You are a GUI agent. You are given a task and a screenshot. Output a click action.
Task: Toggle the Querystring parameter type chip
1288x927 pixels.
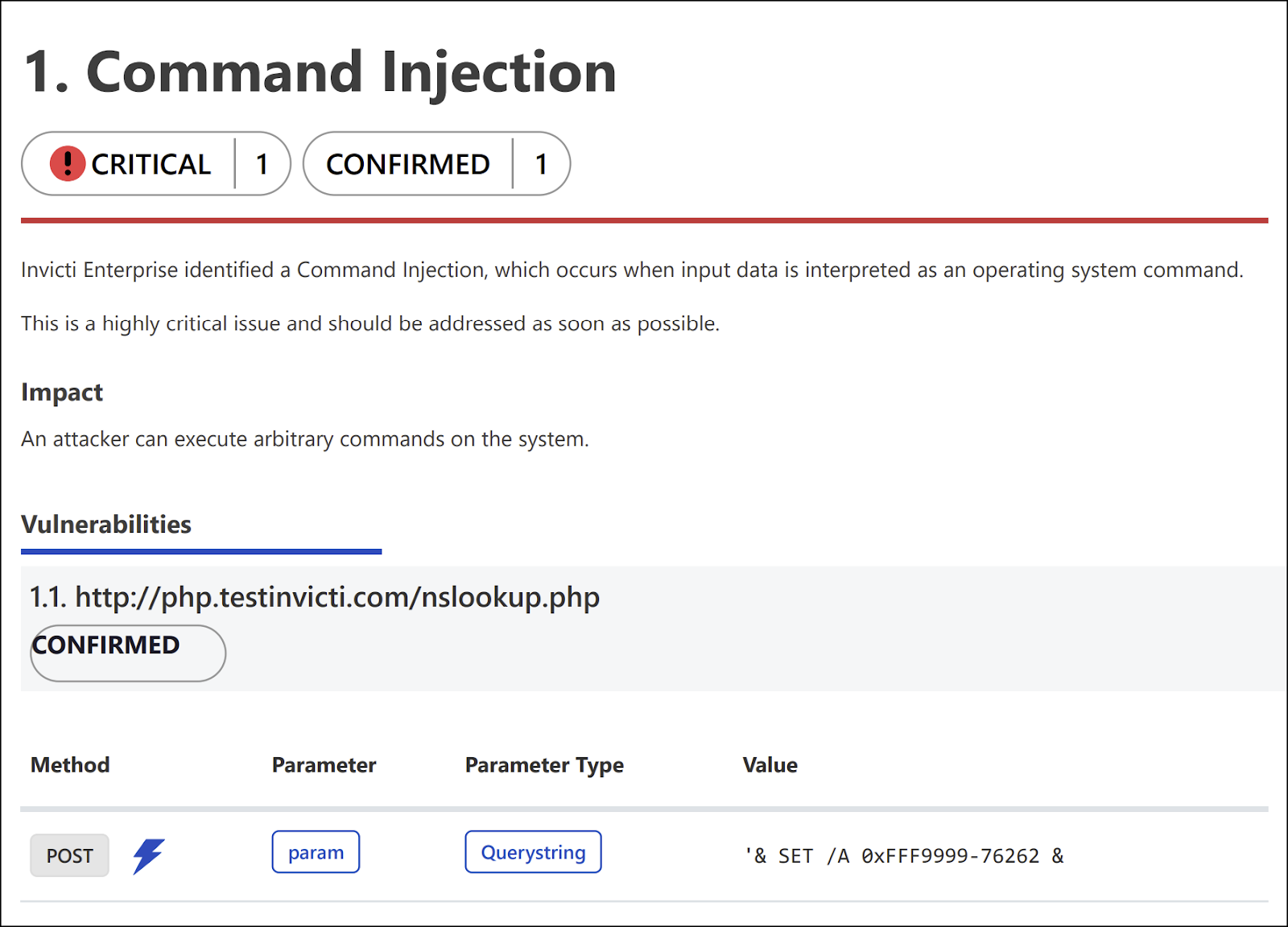tap(532, 851)
